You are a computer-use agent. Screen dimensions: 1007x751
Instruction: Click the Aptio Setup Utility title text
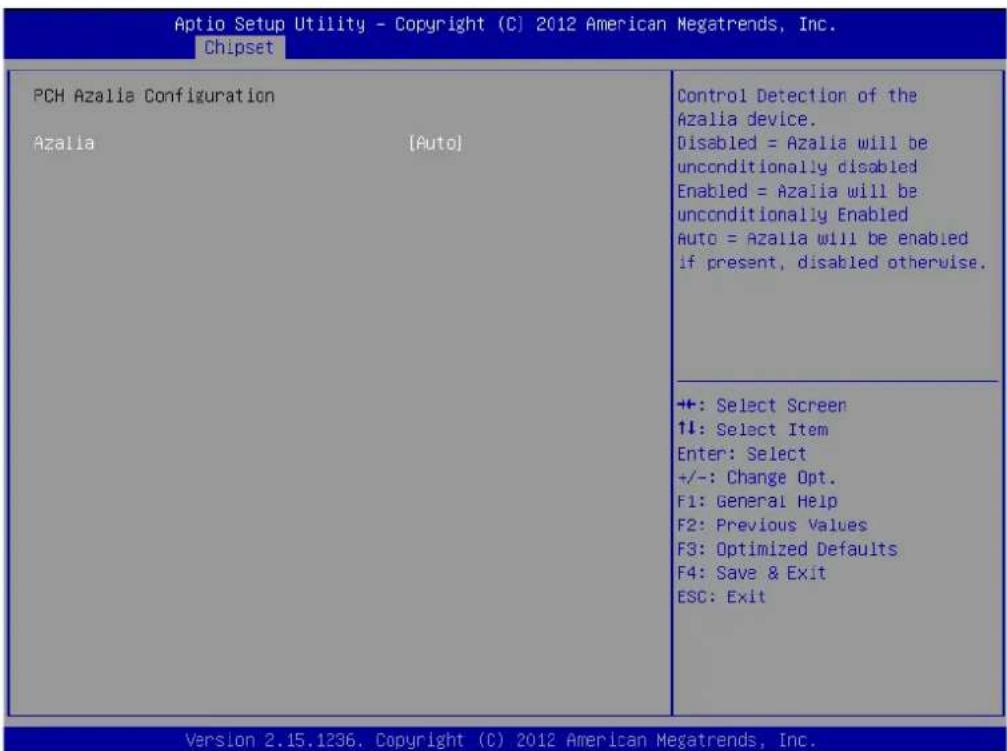tap(505, 24)
